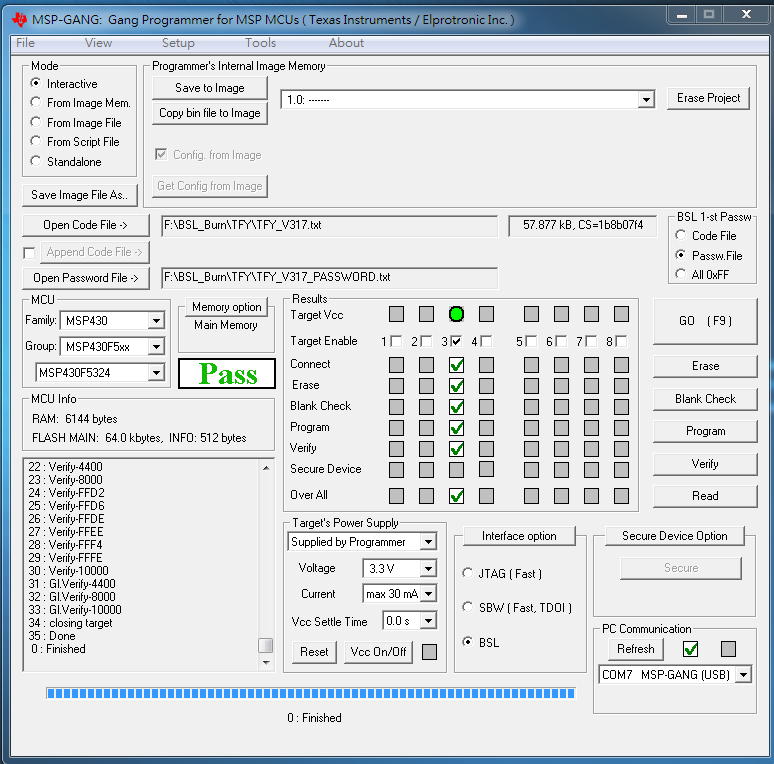Expand the Voltage 3.3 V dropdown

[428, 568]
